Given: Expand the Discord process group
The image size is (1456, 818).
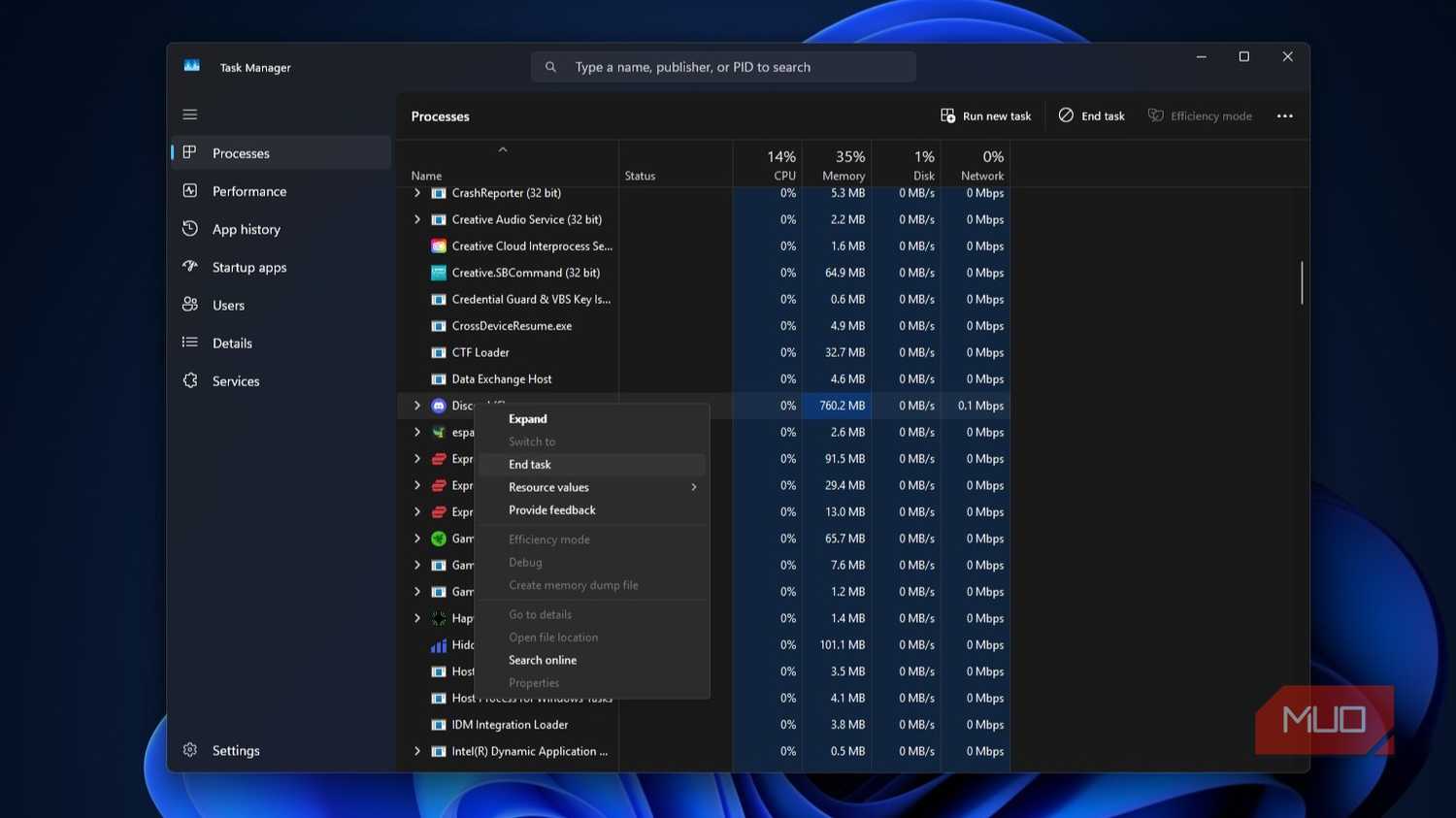Looking at the screenshot, I should pos(417,406).
